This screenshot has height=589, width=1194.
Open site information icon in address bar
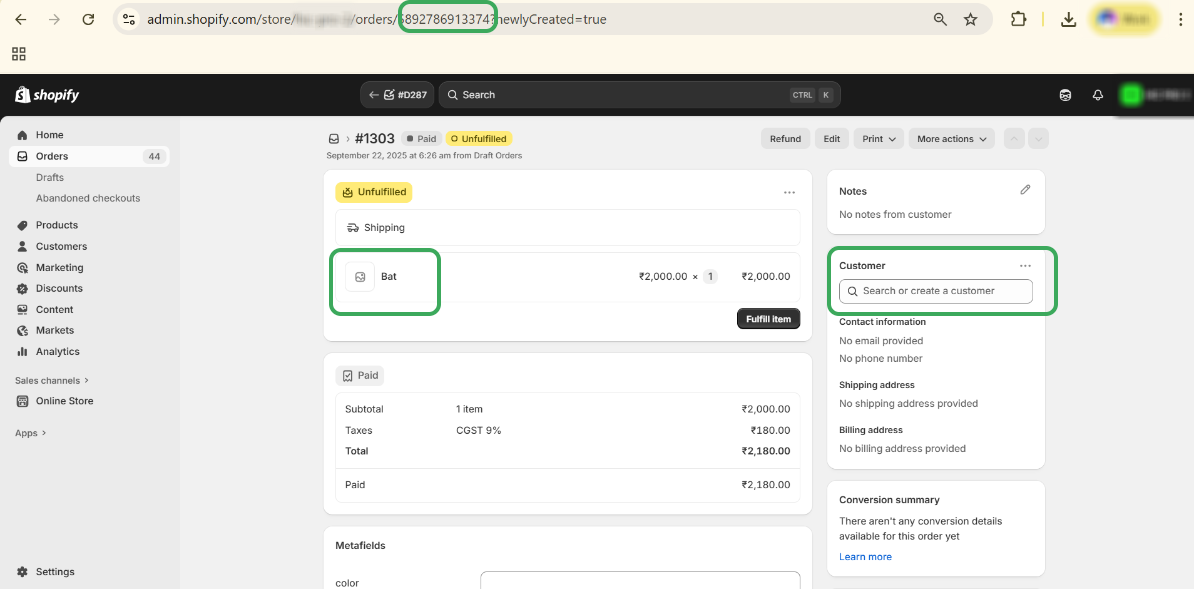(129, 20)
